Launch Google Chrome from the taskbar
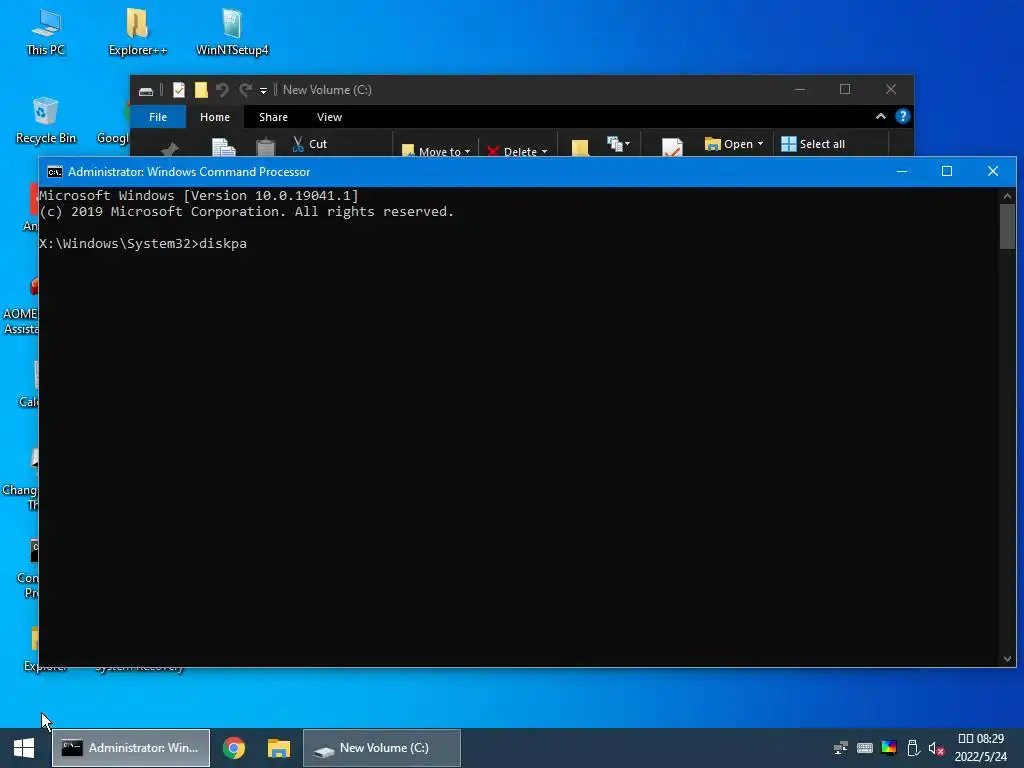Image resolution: width=1024 pixels, height=768 pixels. click(x=234, y=748)
